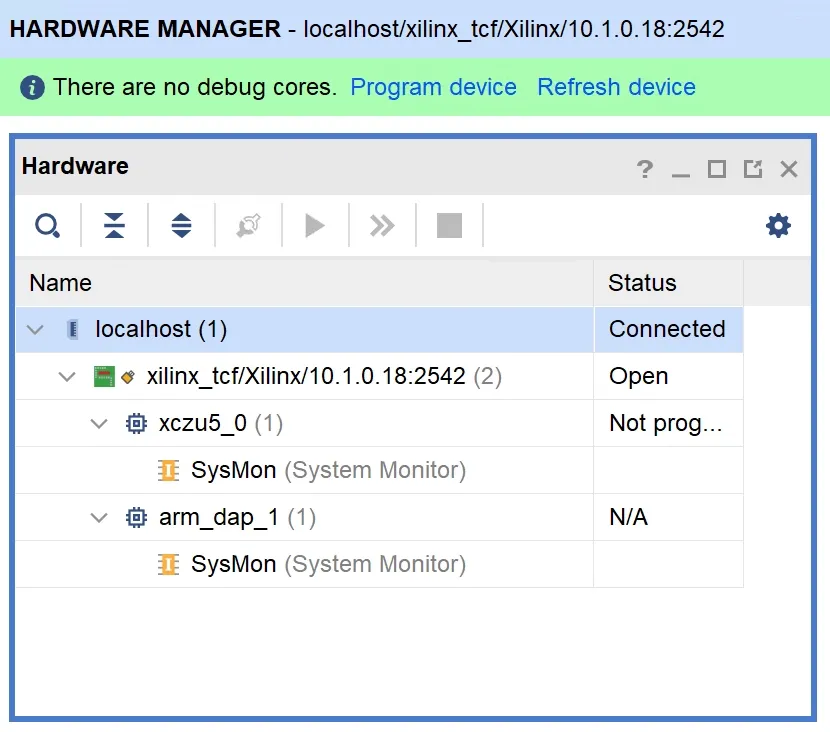Click the Name column header
The height and width of the screenshot is (732, 830).
coord(61,283)
